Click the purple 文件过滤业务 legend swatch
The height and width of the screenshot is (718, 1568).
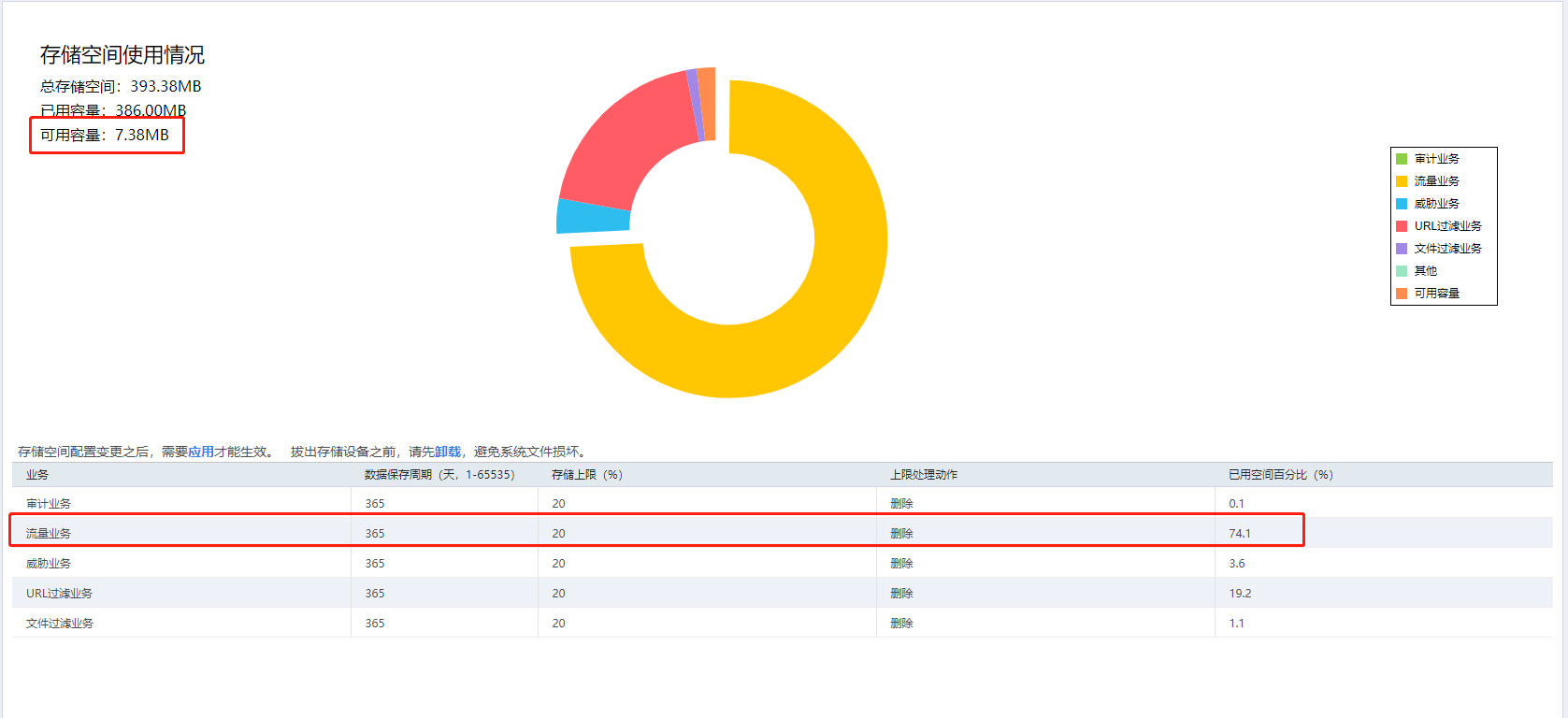1402,249
